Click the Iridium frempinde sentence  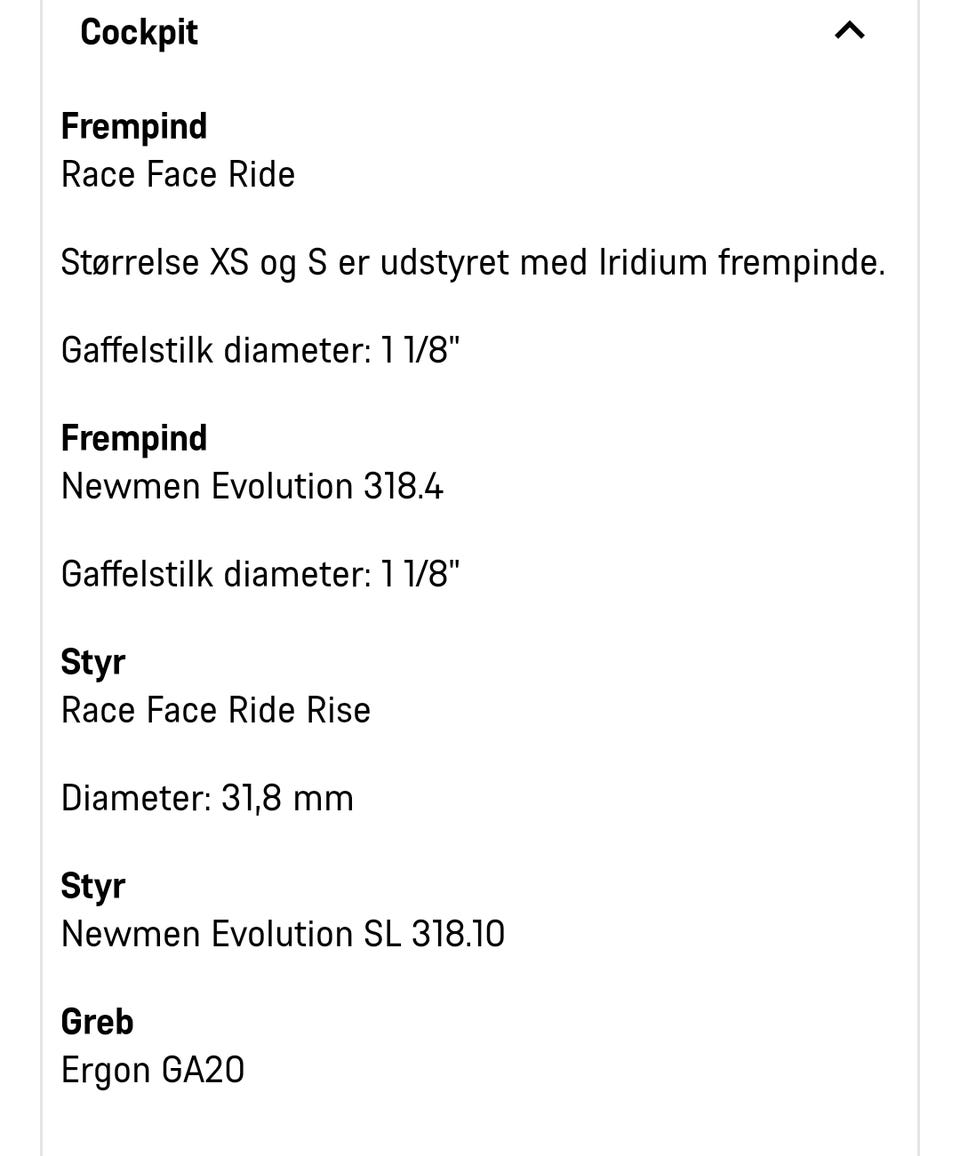(x=474, y=262)
